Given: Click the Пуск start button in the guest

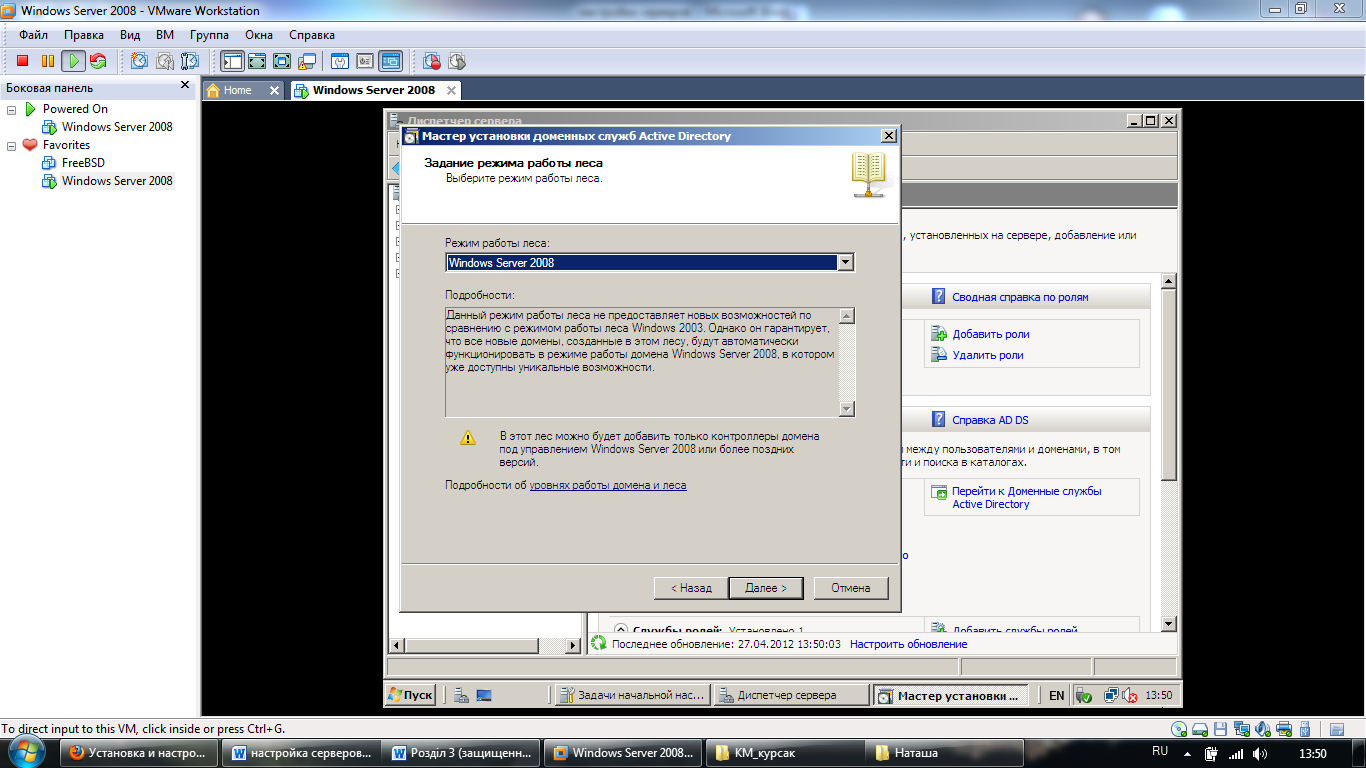Looking at the screenshot, I should click(411, 695).
